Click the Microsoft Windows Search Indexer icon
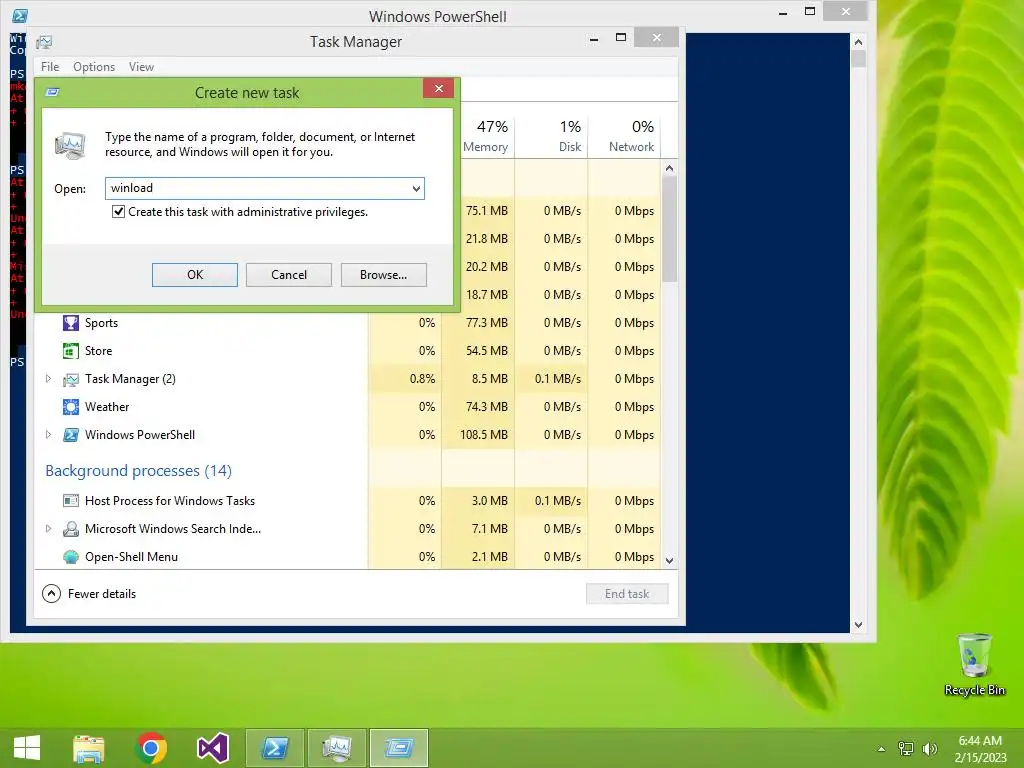 (71, 529)
